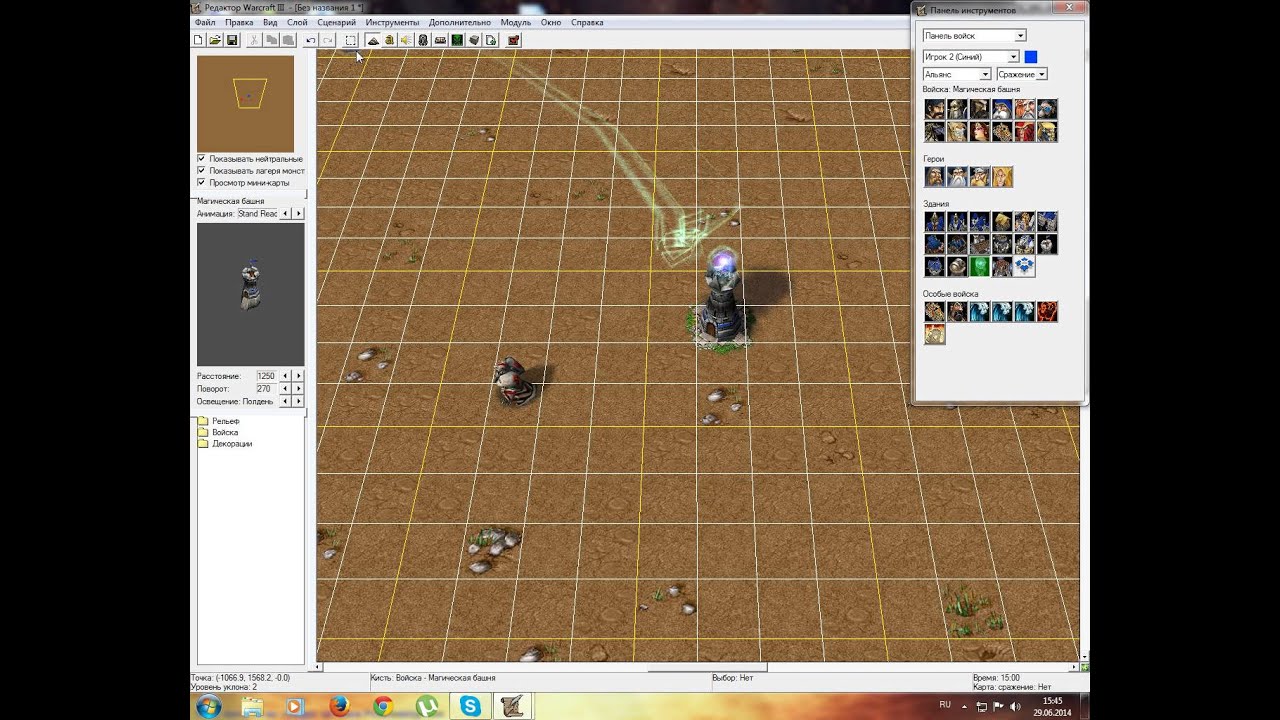
Task: Open the Файл menu
Action: pos(205,22)
